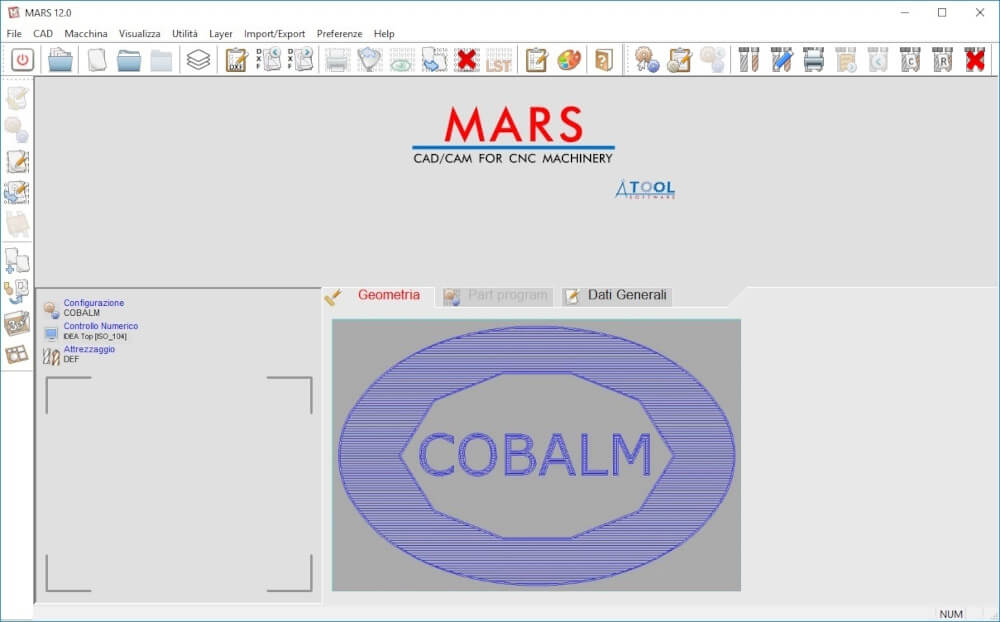Viewport: 1000px width, 622px height.
Task: Click the Attrezzaggio link
Action: 89,350
